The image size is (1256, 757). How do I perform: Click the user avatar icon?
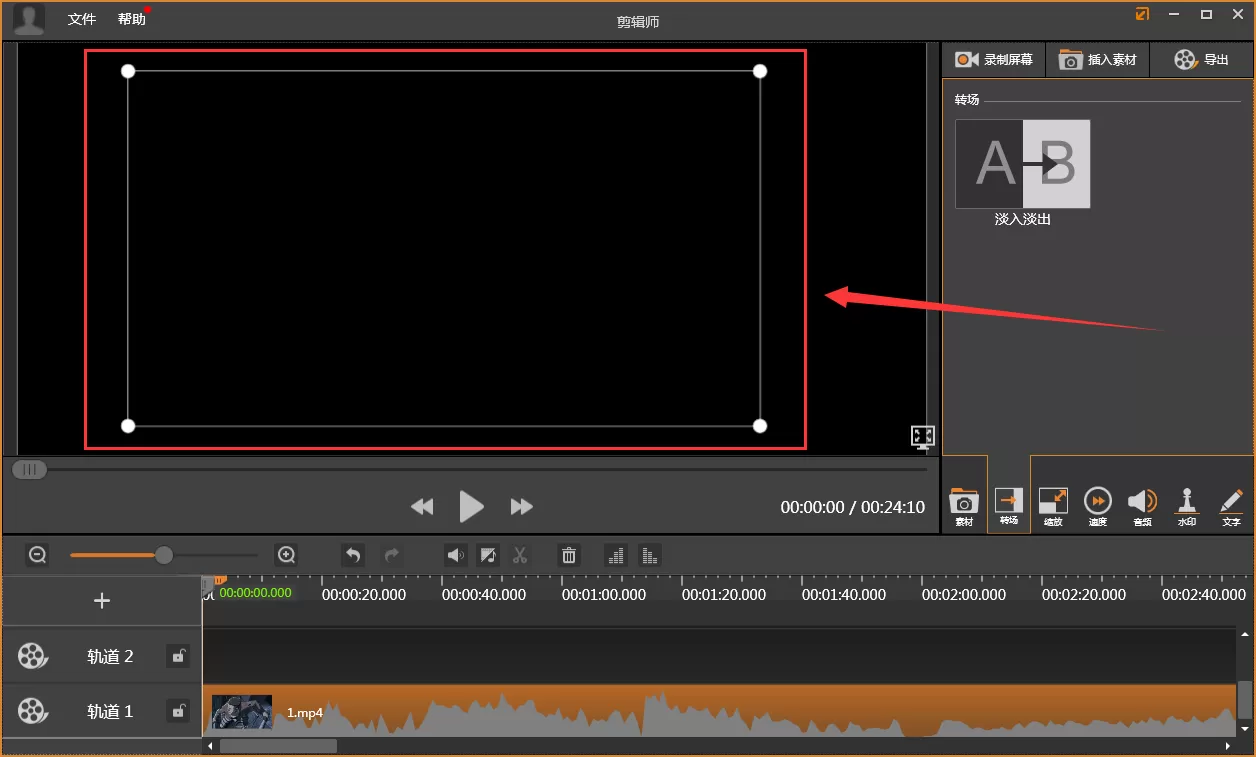(29, 20)
